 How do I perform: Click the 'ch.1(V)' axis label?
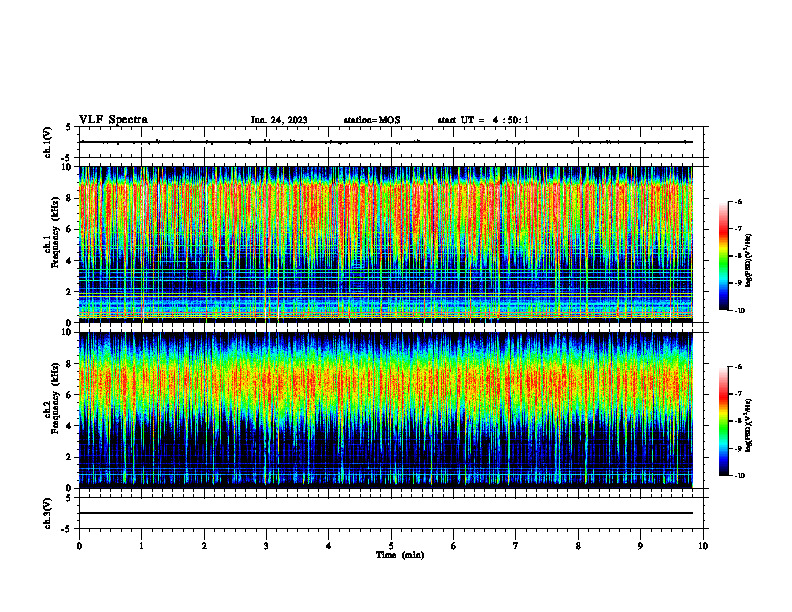point(47,142)
